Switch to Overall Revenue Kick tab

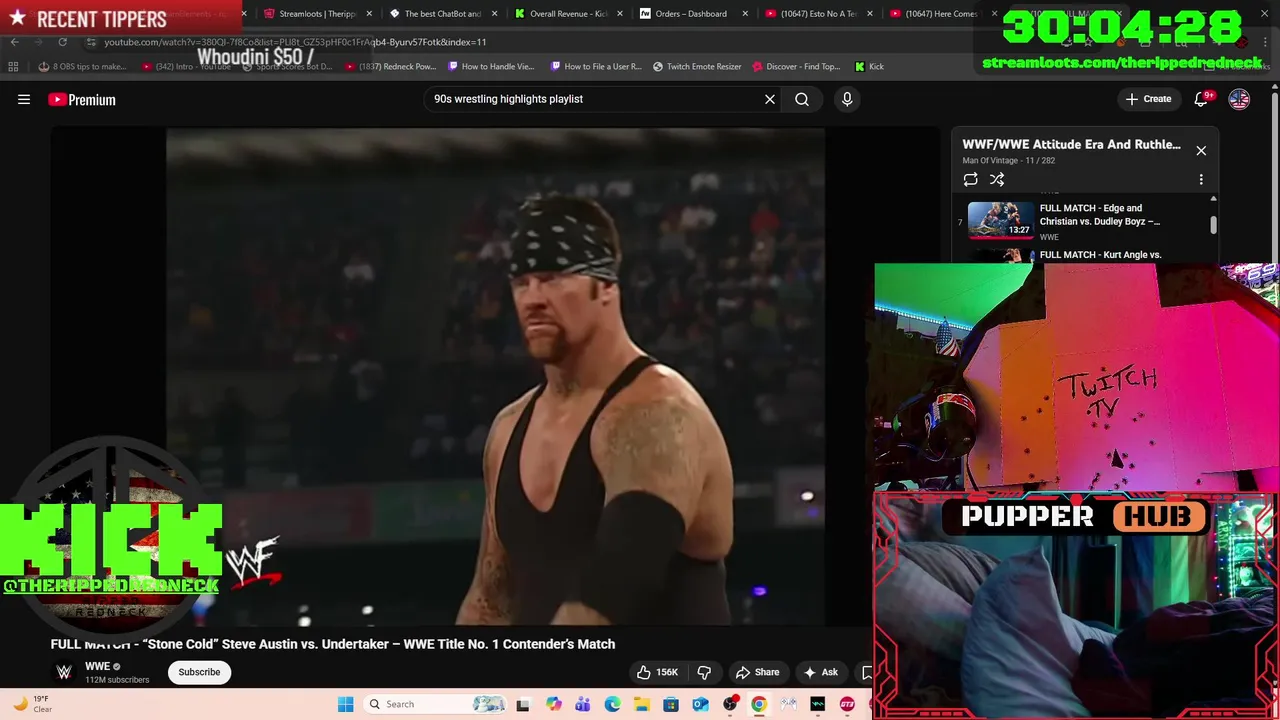[x=568, y=14]
